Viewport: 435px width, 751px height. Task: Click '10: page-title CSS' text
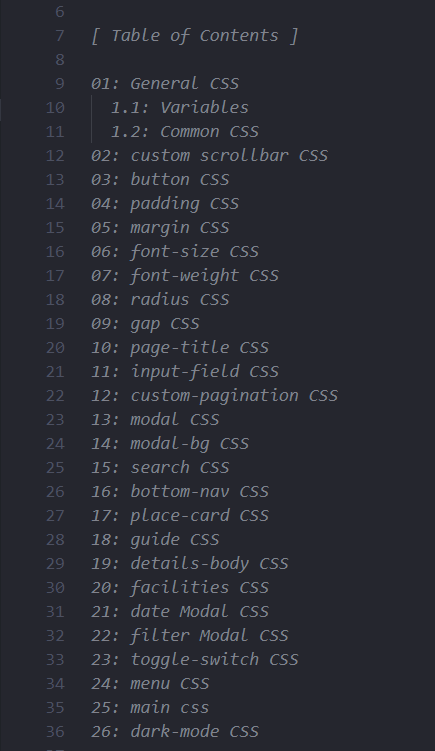180,347
